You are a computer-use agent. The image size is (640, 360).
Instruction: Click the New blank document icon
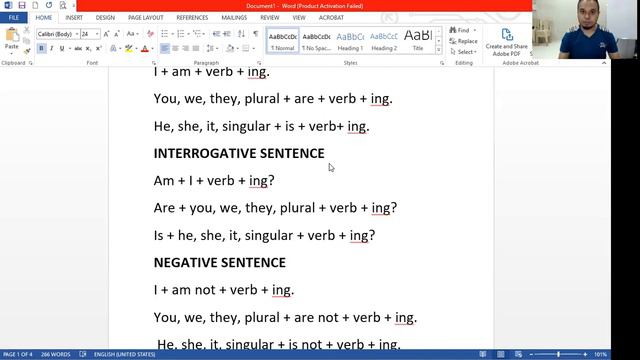point(35,5)
